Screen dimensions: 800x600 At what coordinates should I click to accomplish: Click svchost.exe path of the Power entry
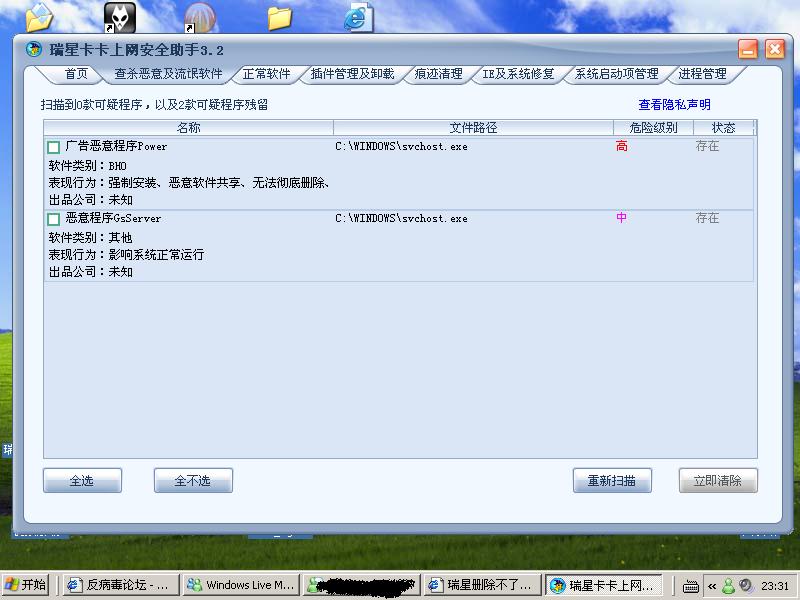click(401, 146)
